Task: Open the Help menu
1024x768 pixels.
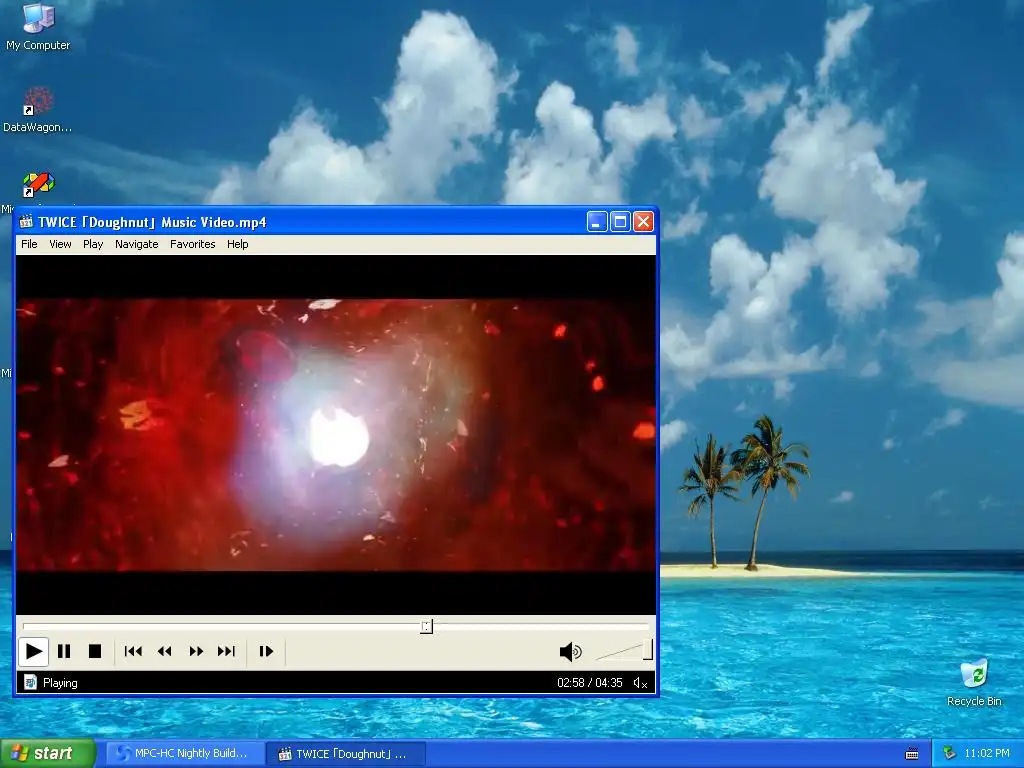Action: 238,244
